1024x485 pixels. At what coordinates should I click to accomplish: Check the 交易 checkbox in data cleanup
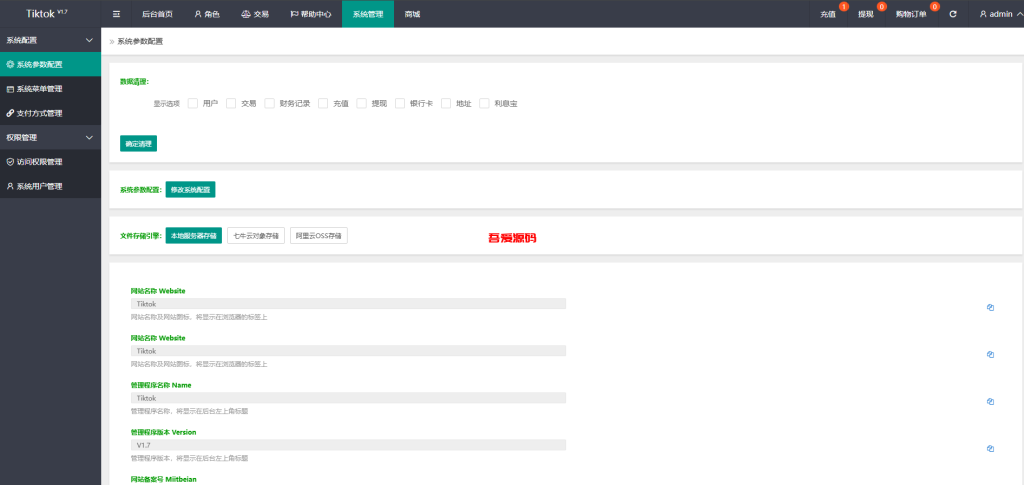pyautogui.click(x=231, y=103)
